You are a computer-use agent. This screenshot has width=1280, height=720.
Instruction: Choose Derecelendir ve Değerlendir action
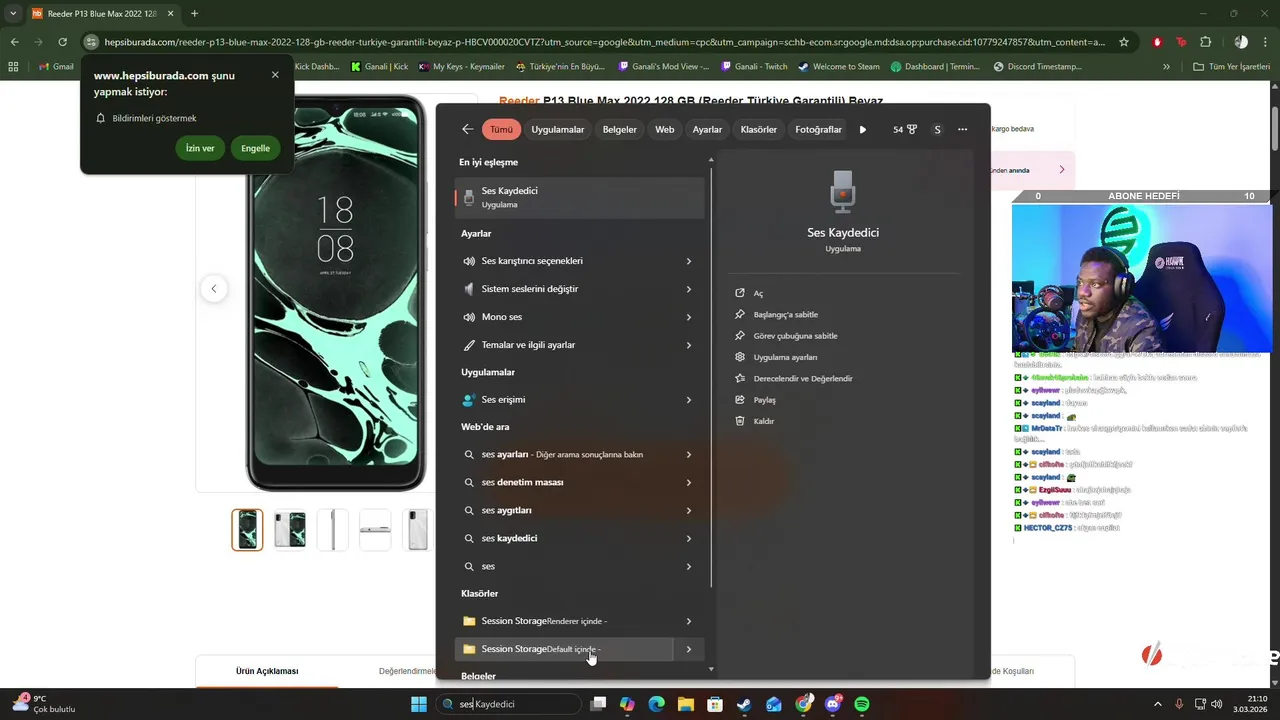(803, 379)
